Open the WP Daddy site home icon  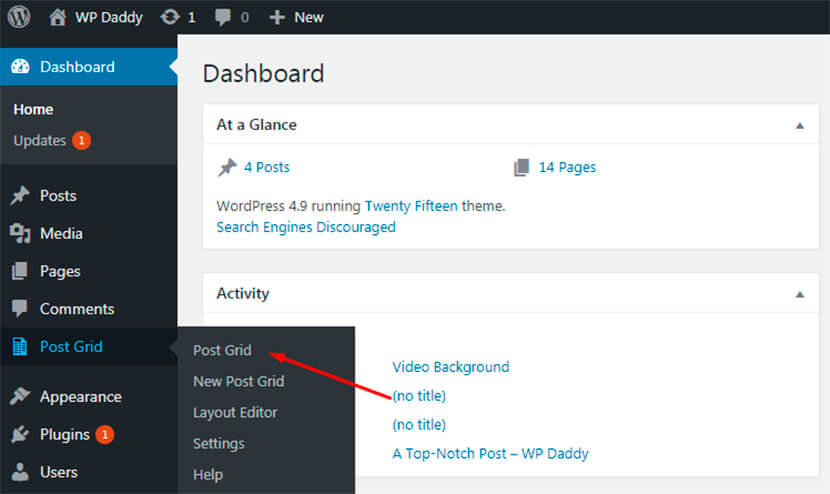coord(57,17)
